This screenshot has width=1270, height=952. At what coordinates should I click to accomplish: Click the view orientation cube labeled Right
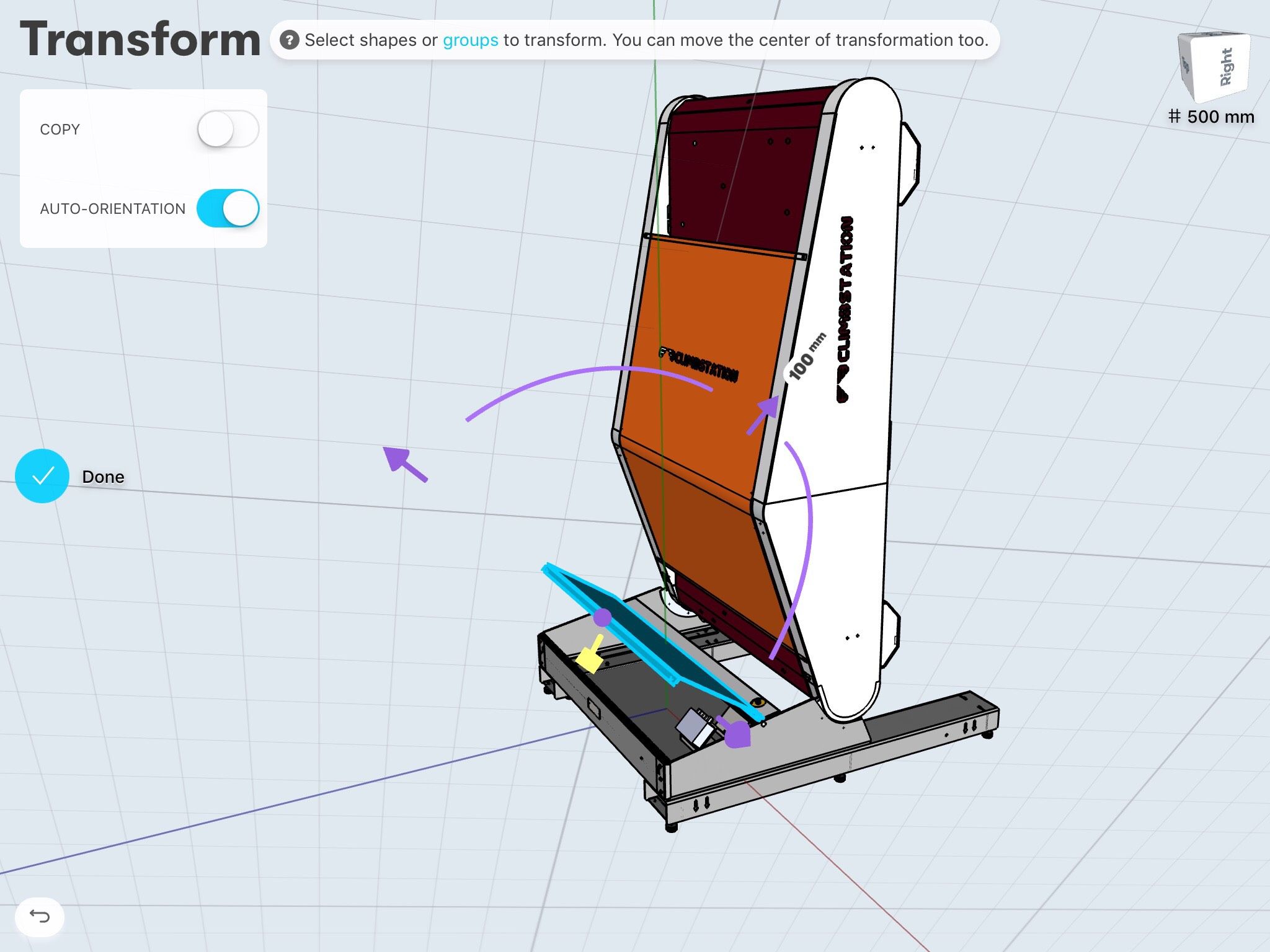pos(1214,66)
